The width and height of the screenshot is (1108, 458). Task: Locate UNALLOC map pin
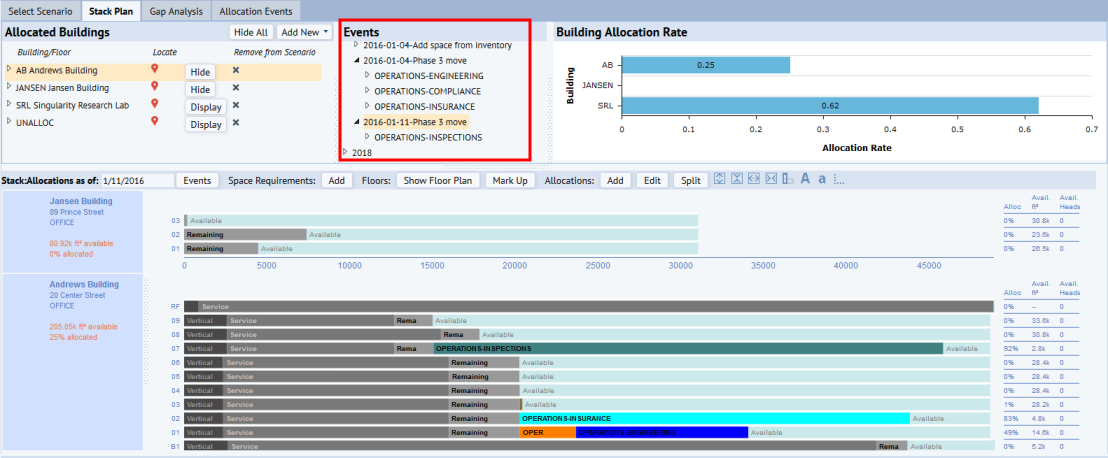point(155,121)
